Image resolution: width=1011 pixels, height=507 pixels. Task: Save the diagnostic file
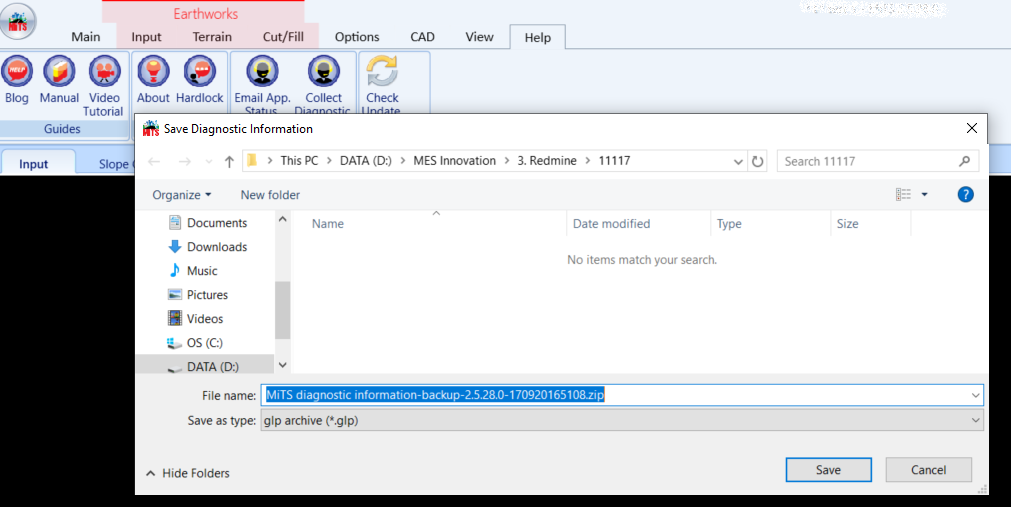click(x=829, y=470)
